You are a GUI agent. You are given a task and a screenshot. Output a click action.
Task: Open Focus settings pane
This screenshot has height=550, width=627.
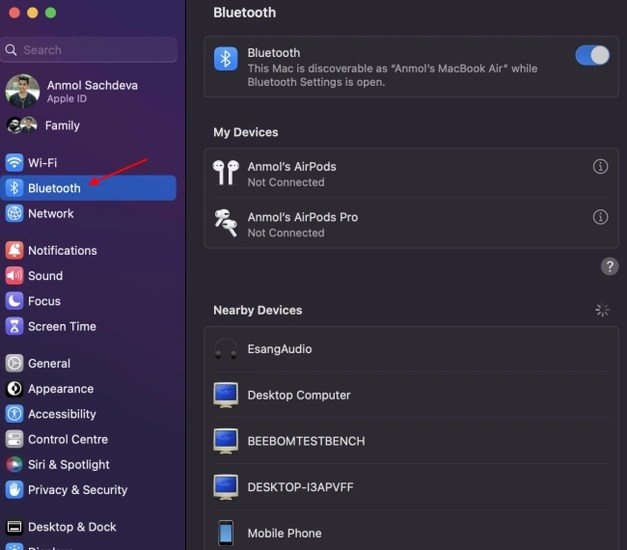pos(88,301)
